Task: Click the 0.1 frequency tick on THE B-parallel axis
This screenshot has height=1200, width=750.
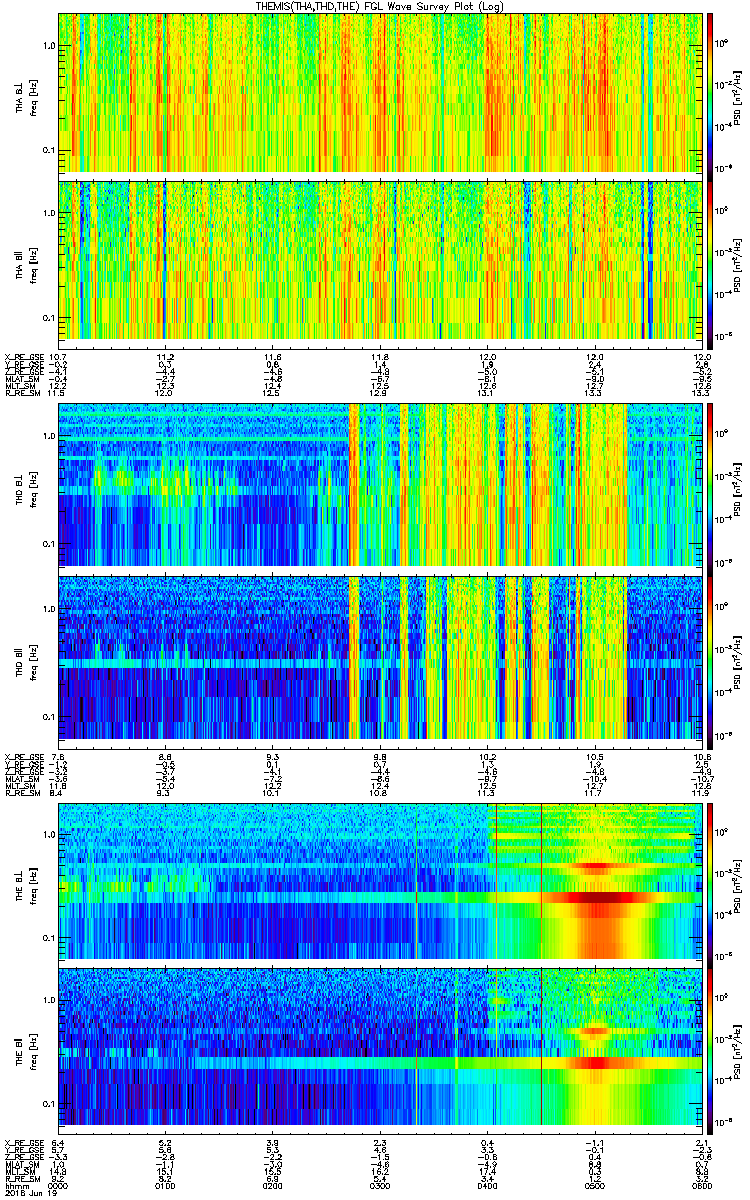Action: pos(49,1103)
